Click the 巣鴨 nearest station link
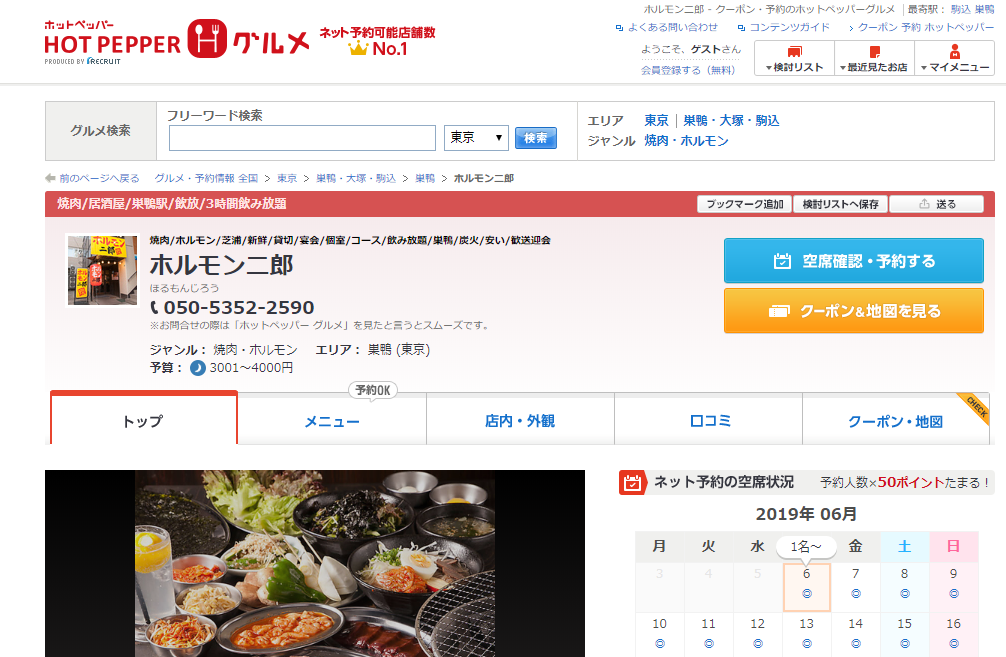Image resolution: width=1006 pixels, height=657 pixels. tap(985, 10)
